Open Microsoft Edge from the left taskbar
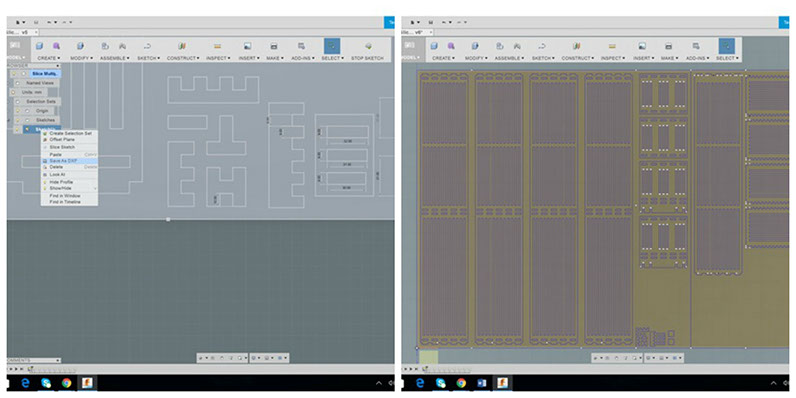 pyautogui.click(x=25, y=383)
